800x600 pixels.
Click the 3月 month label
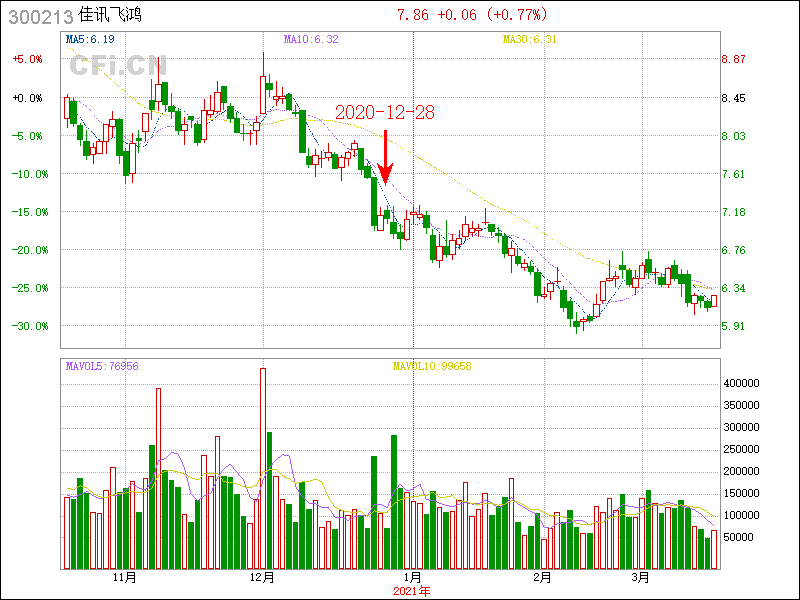point(640,577)
